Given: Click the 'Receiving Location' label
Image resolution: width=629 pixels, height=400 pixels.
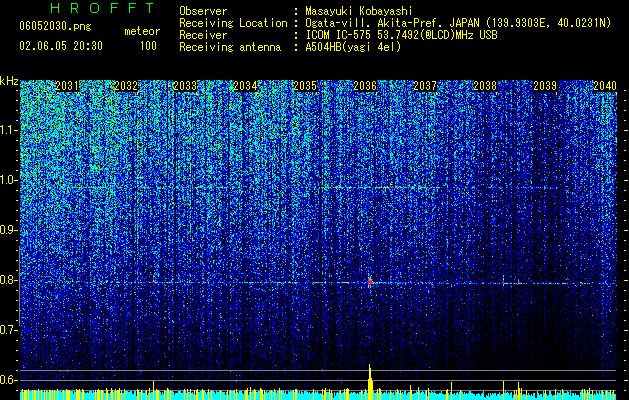Looking at the screenshot, I should [x=233, y=23].
